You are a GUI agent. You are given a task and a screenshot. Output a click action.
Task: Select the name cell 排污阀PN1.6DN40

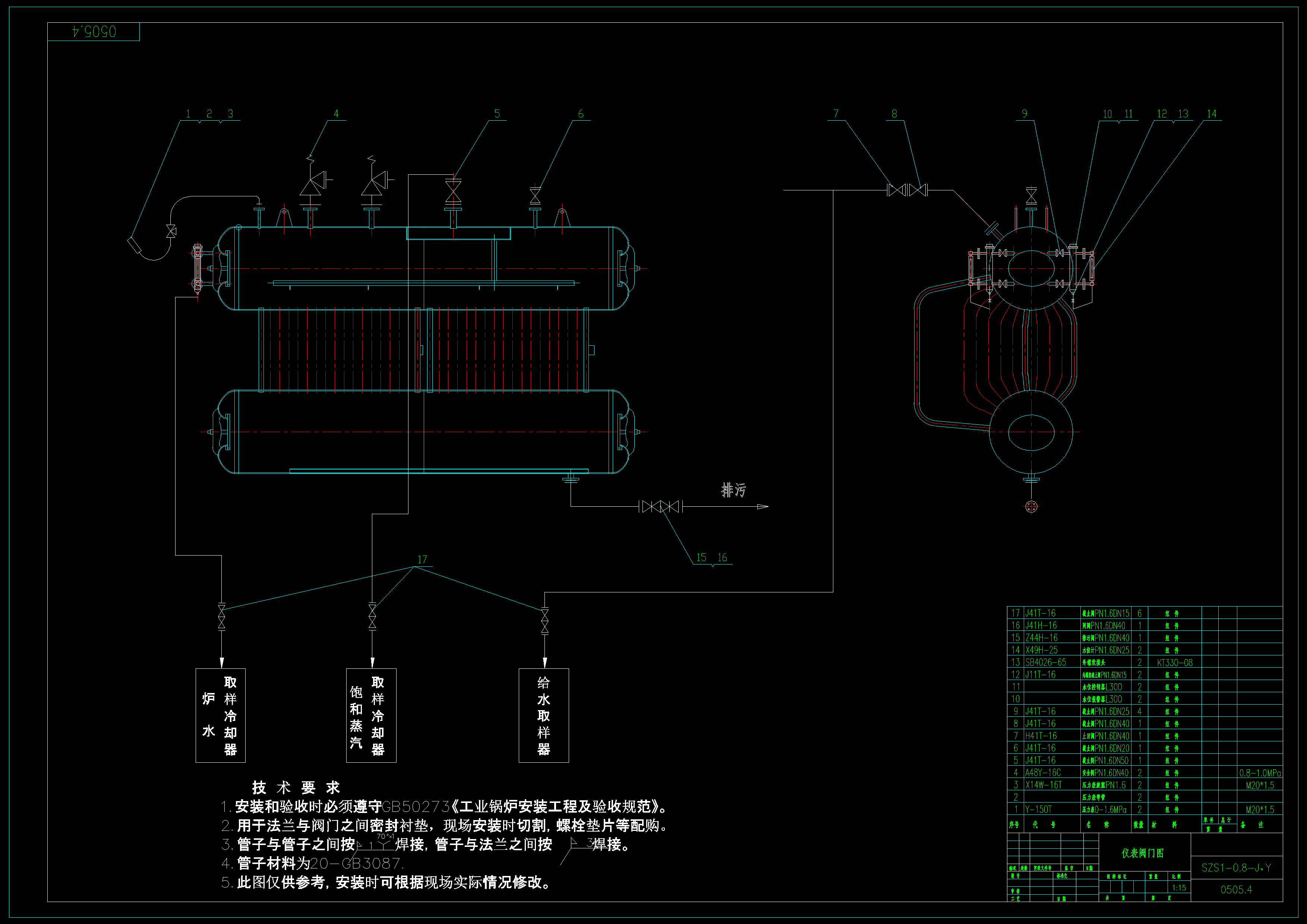point(1105,638)
